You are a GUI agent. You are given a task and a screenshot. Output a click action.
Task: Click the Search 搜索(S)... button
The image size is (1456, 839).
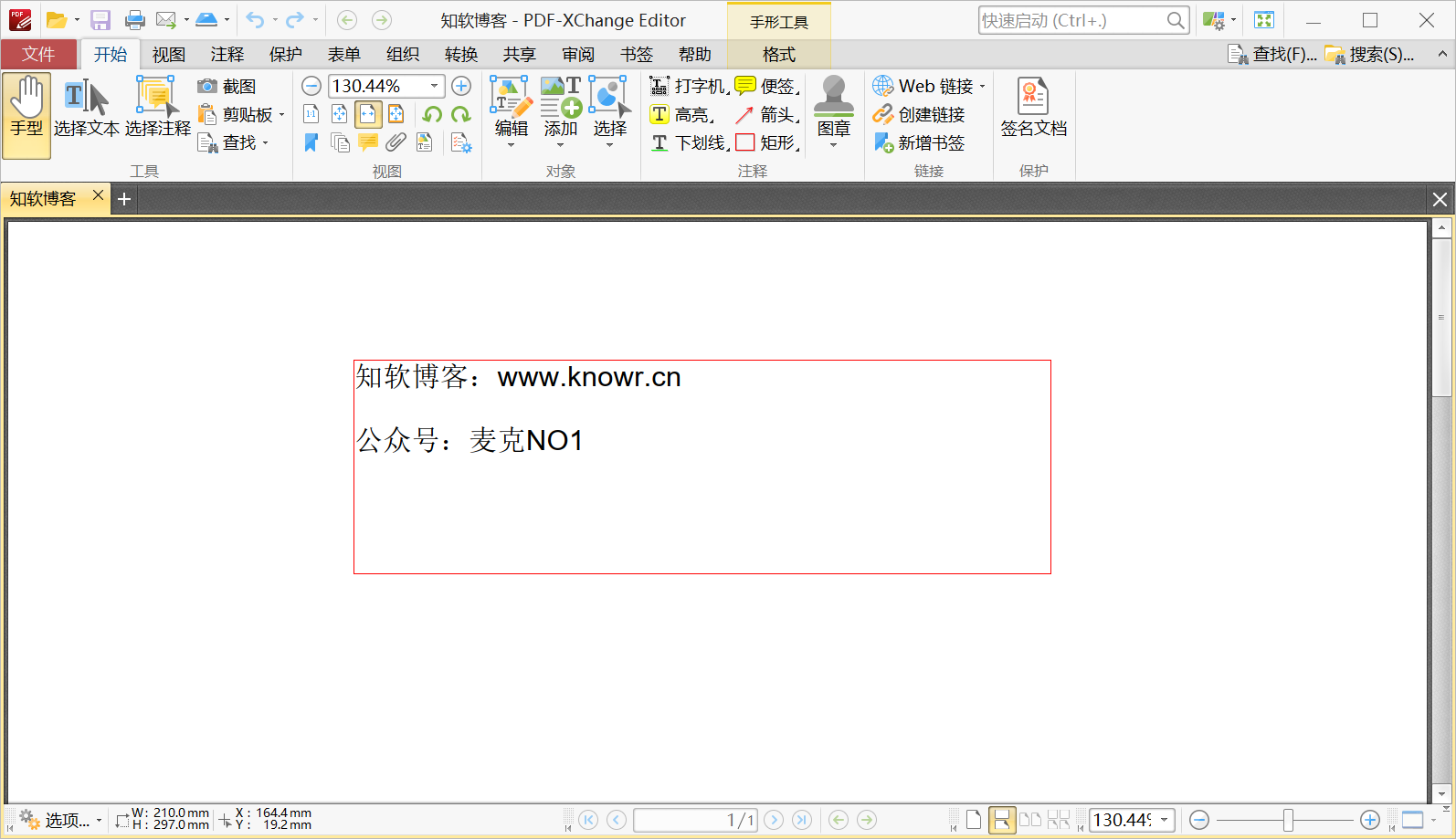(x=1369, y=55)
